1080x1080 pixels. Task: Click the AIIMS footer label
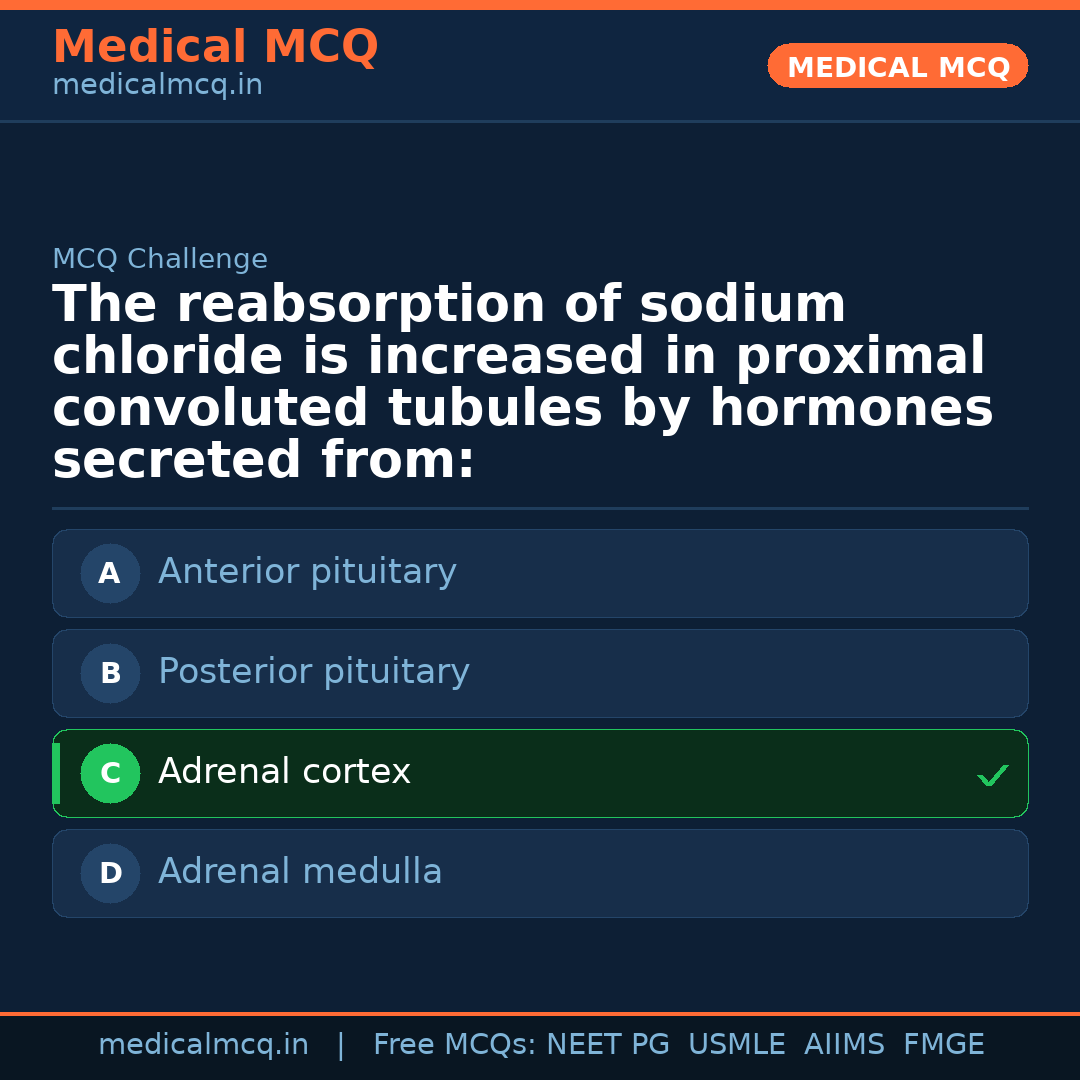pos(844,1045)
